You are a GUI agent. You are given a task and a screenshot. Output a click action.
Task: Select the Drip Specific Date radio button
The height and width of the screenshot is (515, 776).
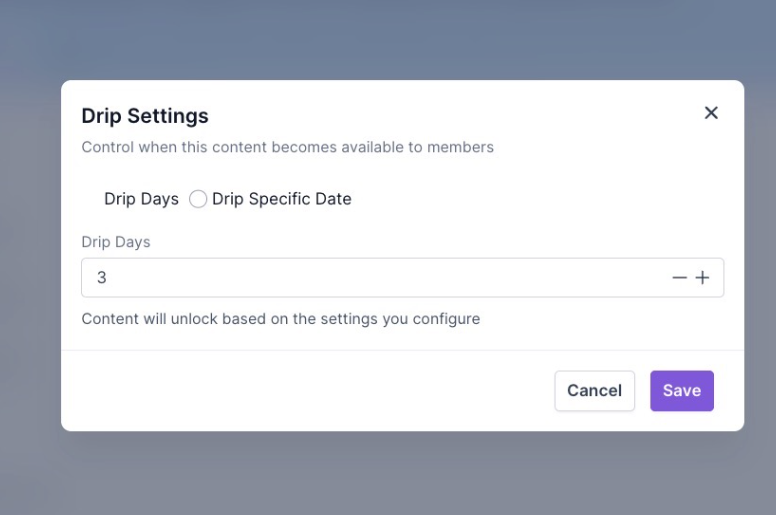198,199
